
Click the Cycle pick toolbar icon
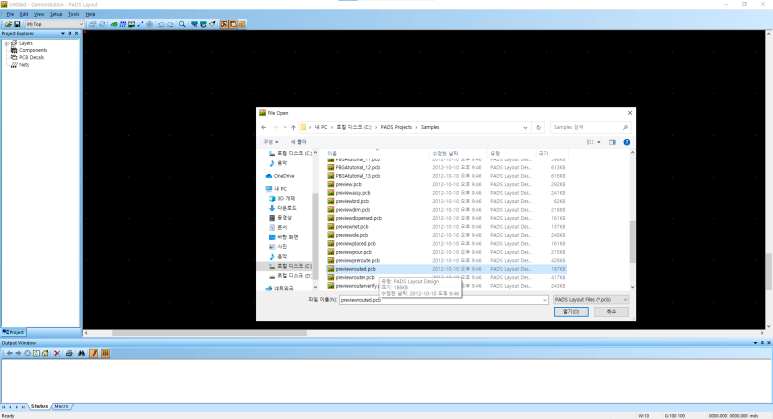(x=102, y=24)
